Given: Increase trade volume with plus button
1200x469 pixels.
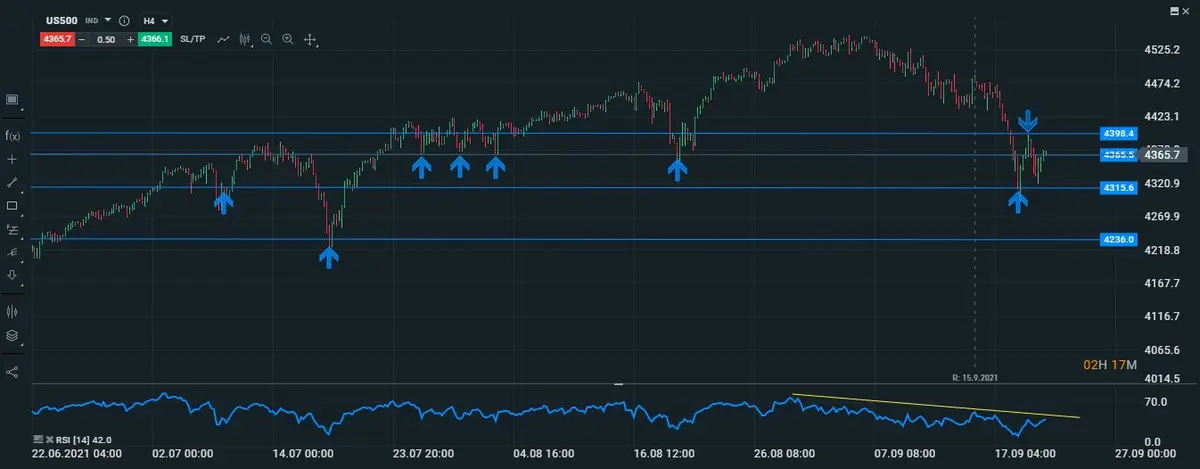Looking at the screenshot, I should [130, 39].
